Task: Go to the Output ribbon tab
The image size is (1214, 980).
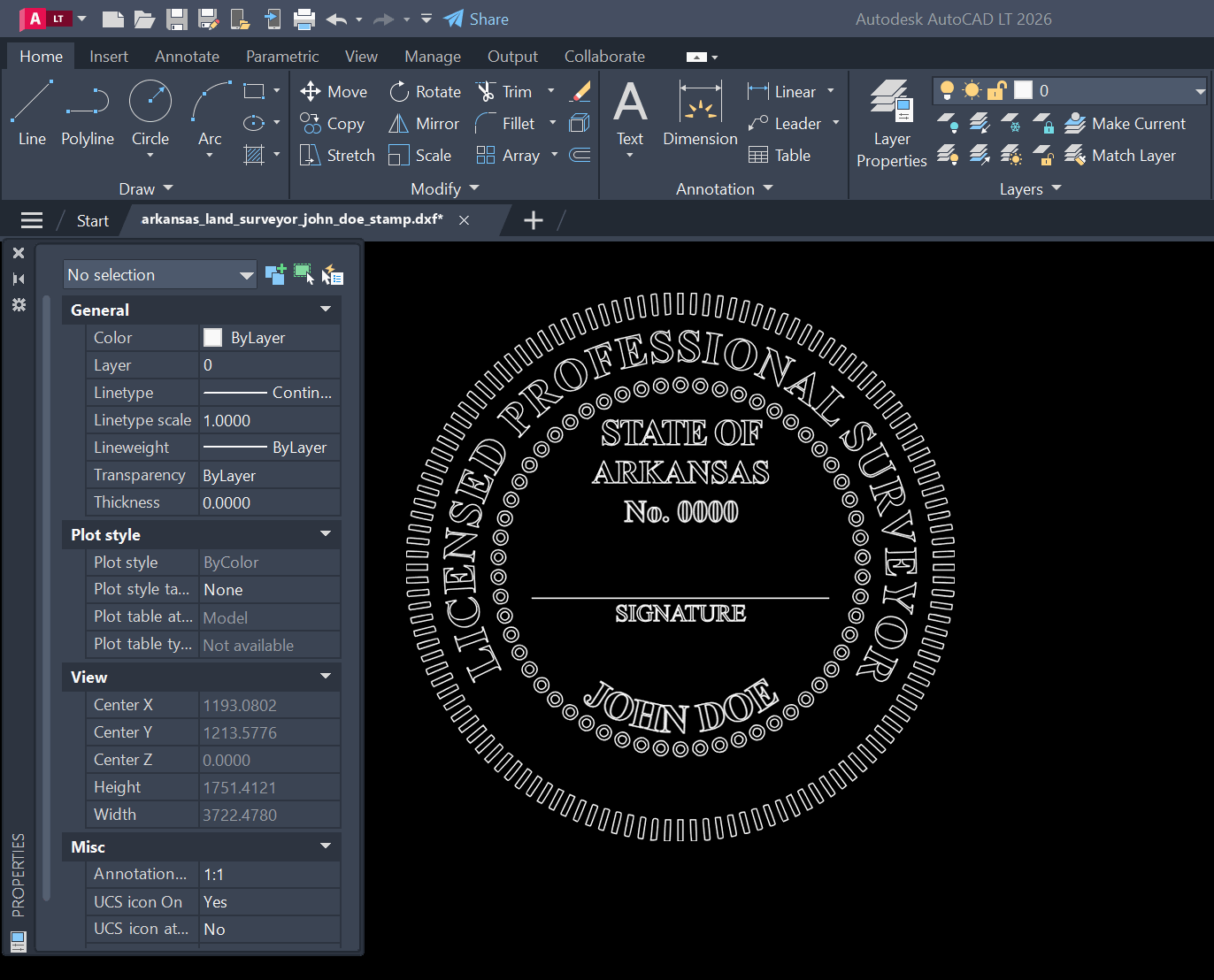Action: [x=512, y=56]
